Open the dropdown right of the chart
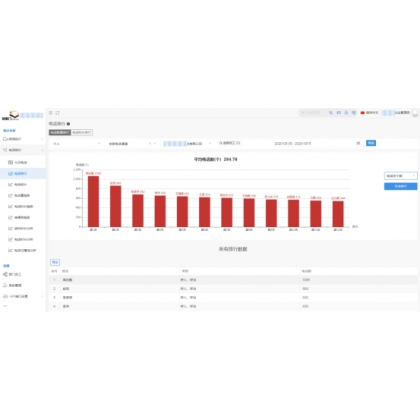Image resolution: width=420 pixels, height=420 pixels. (x=401, y=176)
